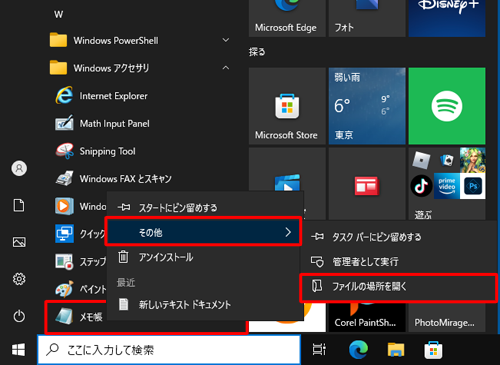This screenshot has height=365, width=500.
Task: Click the 探る group heading
Action: tap(257, 52)
